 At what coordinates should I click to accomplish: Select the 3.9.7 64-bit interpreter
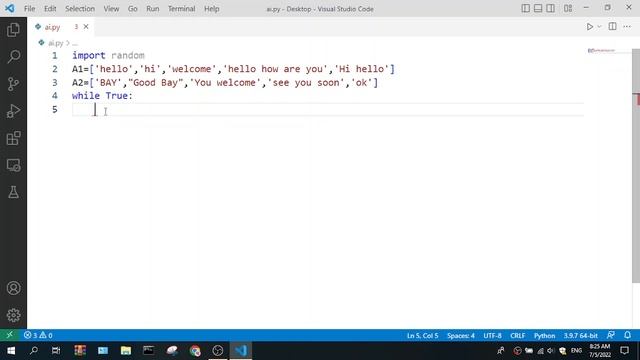[x=580, y=336]
